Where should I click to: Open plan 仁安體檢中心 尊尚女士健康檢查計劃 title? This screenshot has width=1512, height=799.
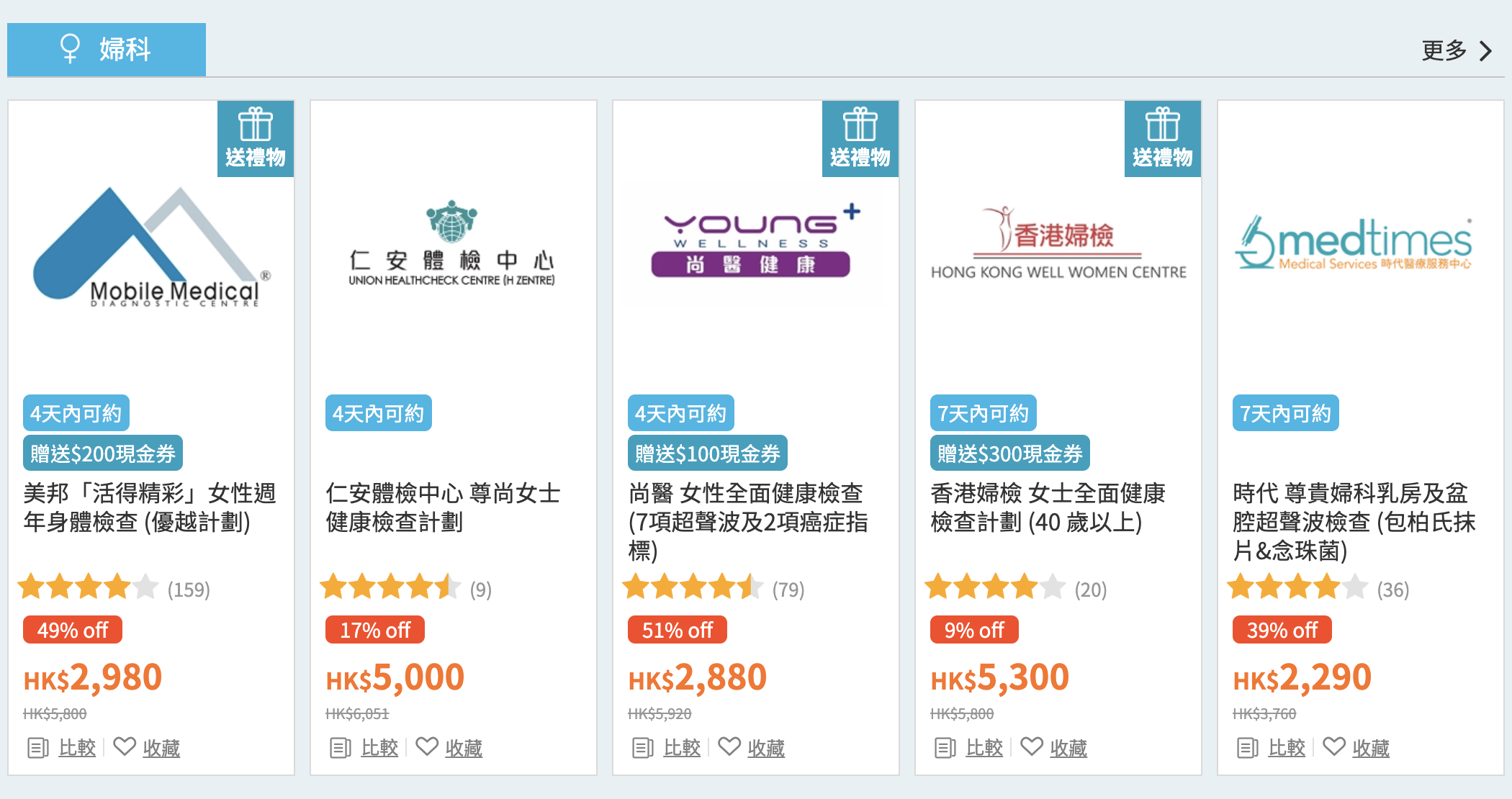point(443,507)
